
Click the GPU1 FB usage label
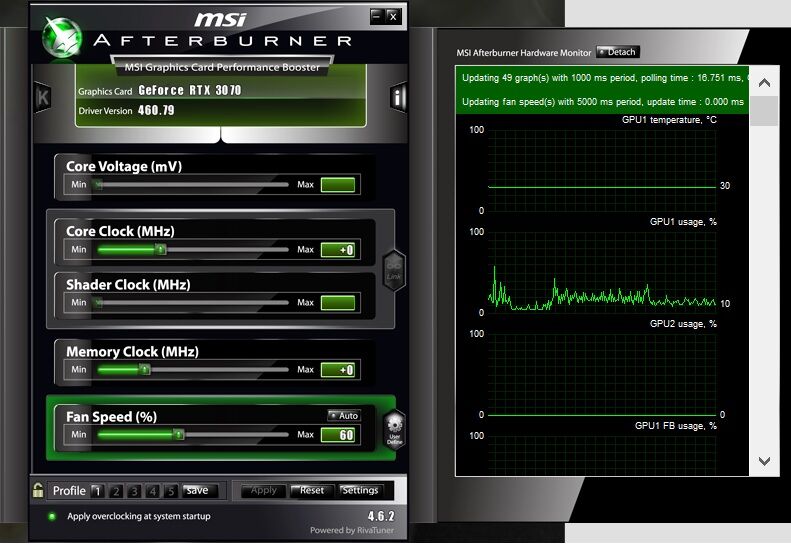tap(675, 426)
